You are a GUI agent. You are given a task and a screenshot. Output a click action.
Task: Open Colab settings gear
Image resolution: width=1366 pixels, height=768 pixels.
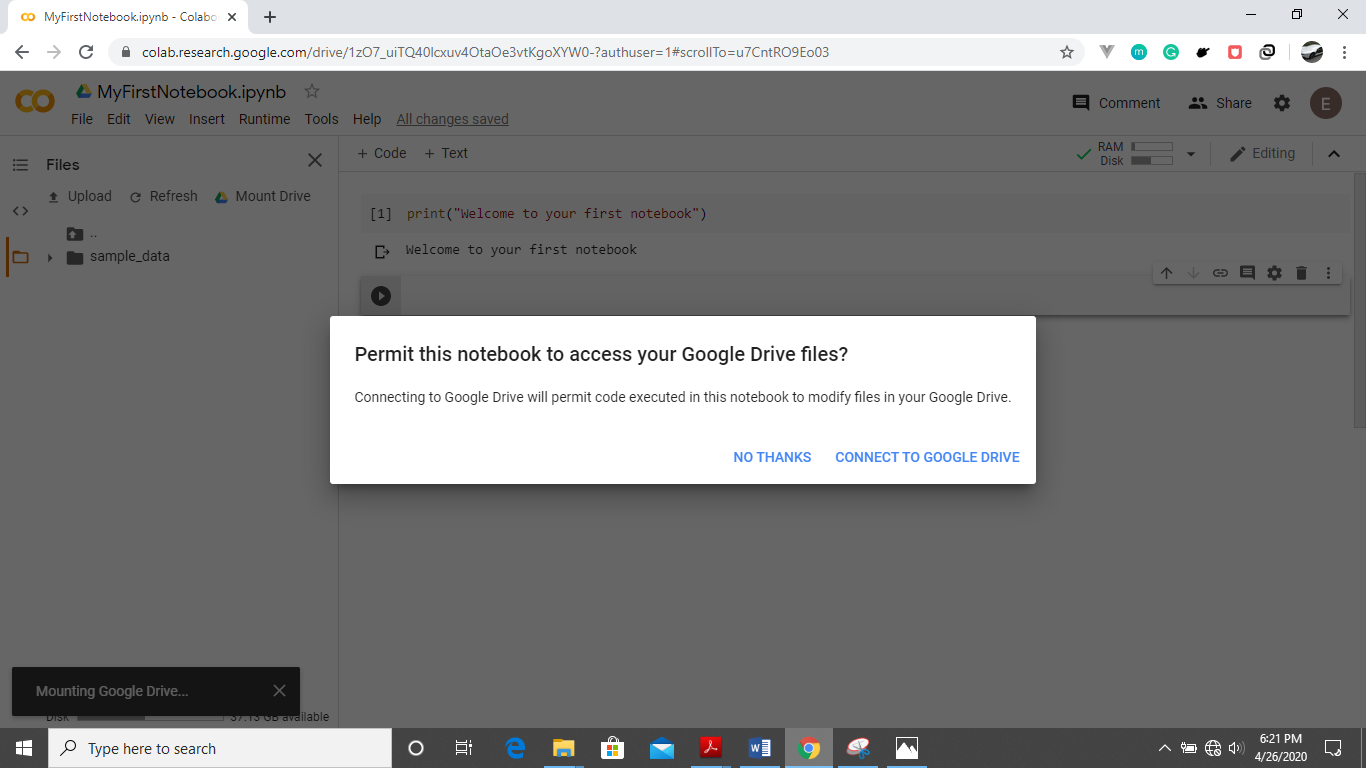click(x=1282, y=103)
